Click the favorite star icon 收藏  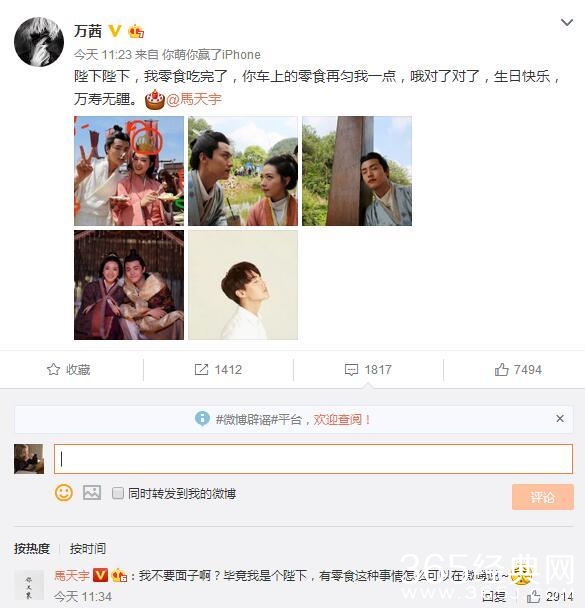(53, 370)
